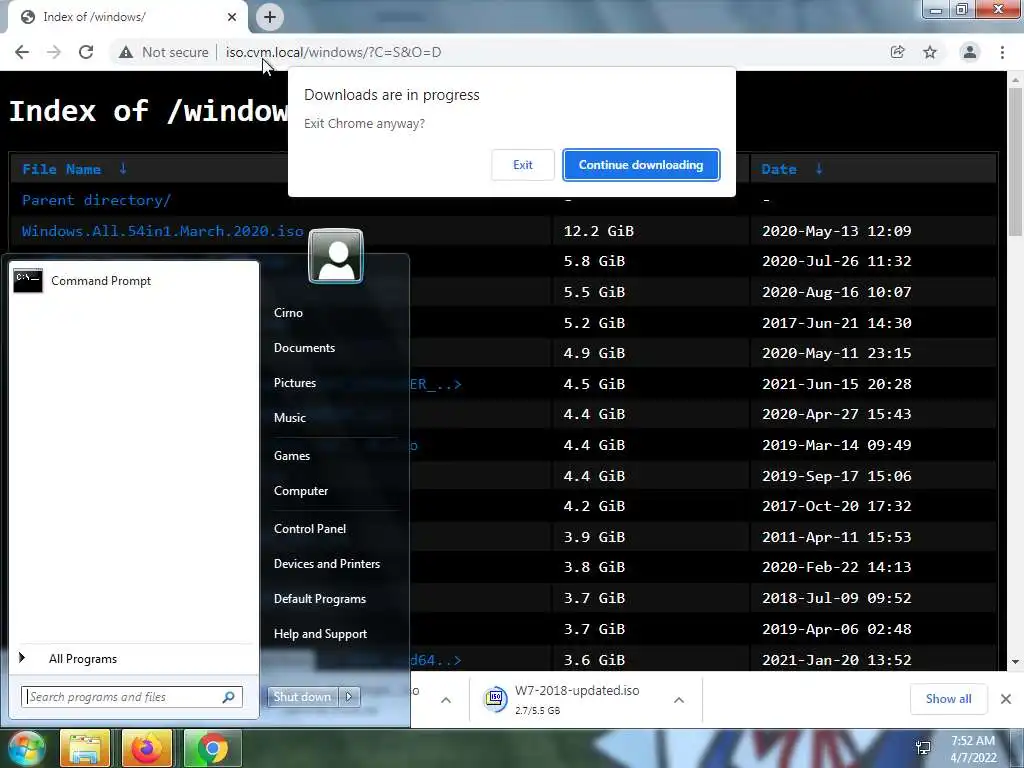Click the Chrome taskbar icon
1024x768 pixels.
[x=212, y=748]
